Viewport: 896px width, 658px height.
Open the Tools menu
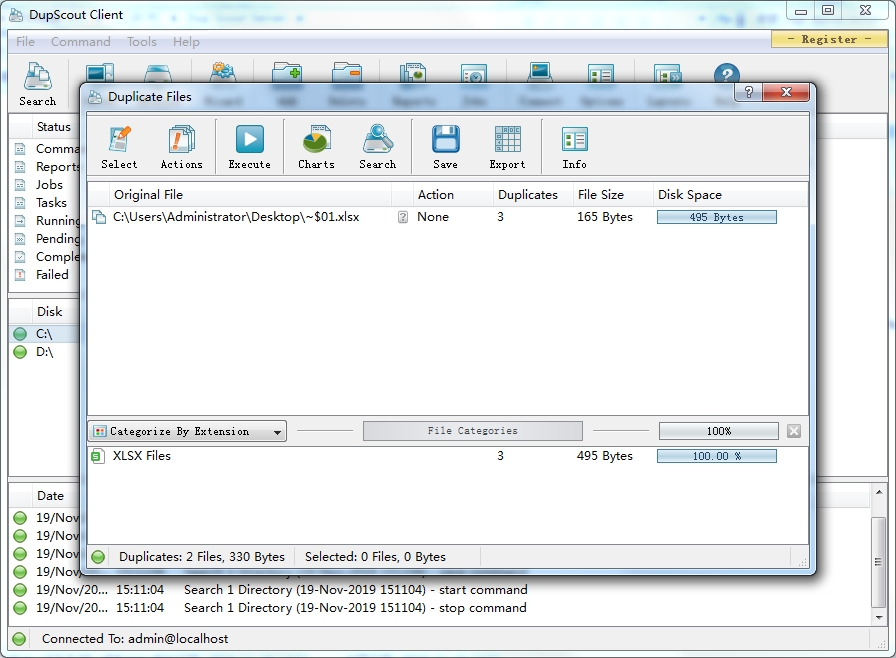pyautogui.click(x=142, y=42)
